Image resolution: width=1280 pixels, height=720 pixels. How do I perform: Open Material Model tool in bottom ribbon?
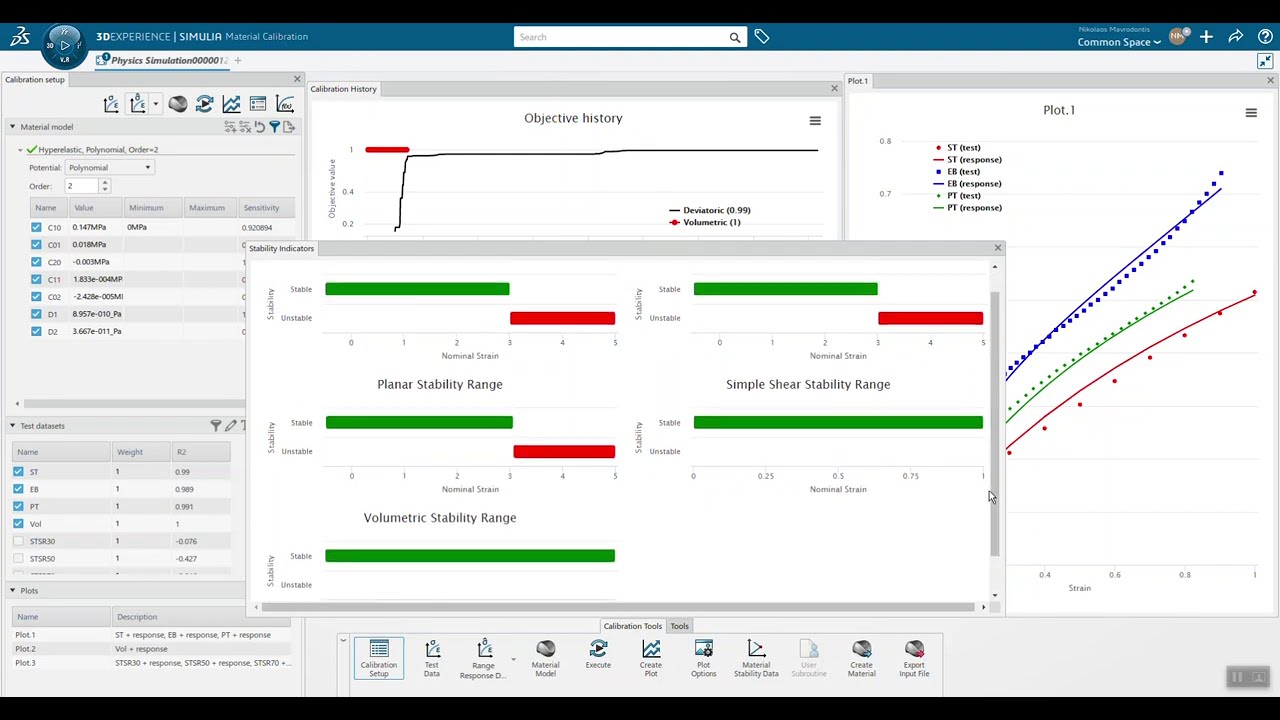coord(545,659)
